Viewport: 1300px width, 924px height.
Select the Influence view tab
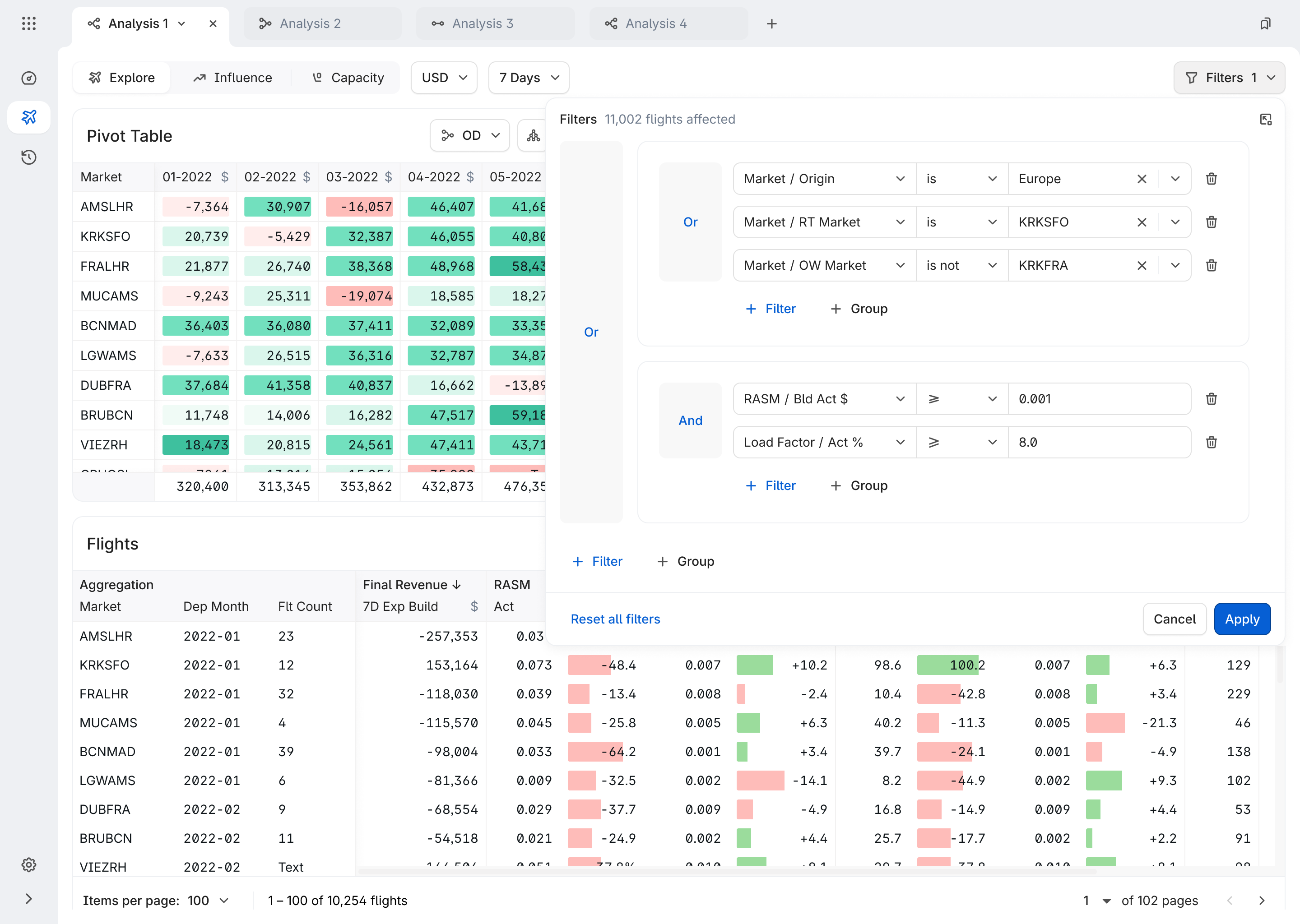tap(232, 78)
